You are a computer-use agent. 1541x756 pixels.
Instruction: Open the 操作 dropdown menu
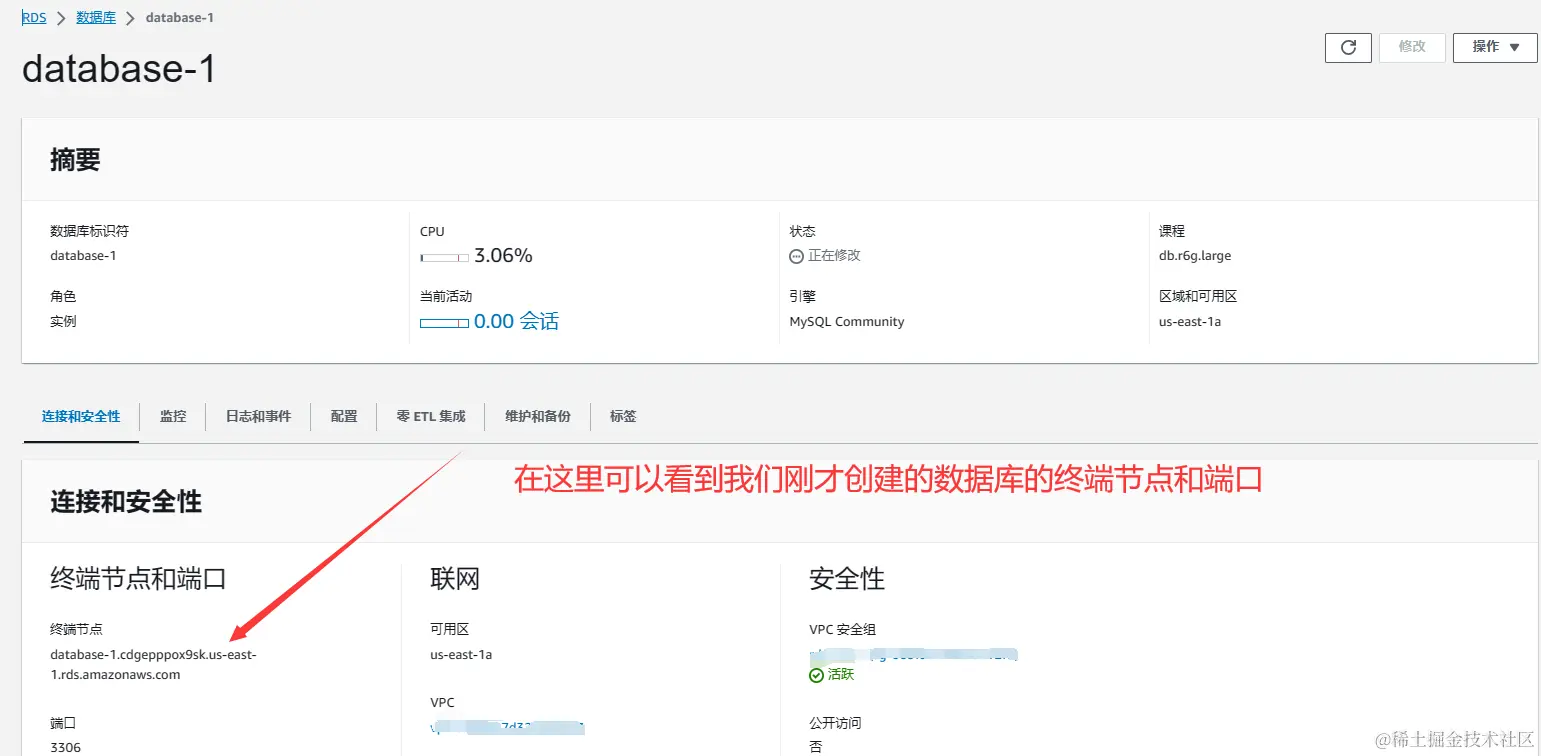pyautogui.click(x=1495, y=47)
